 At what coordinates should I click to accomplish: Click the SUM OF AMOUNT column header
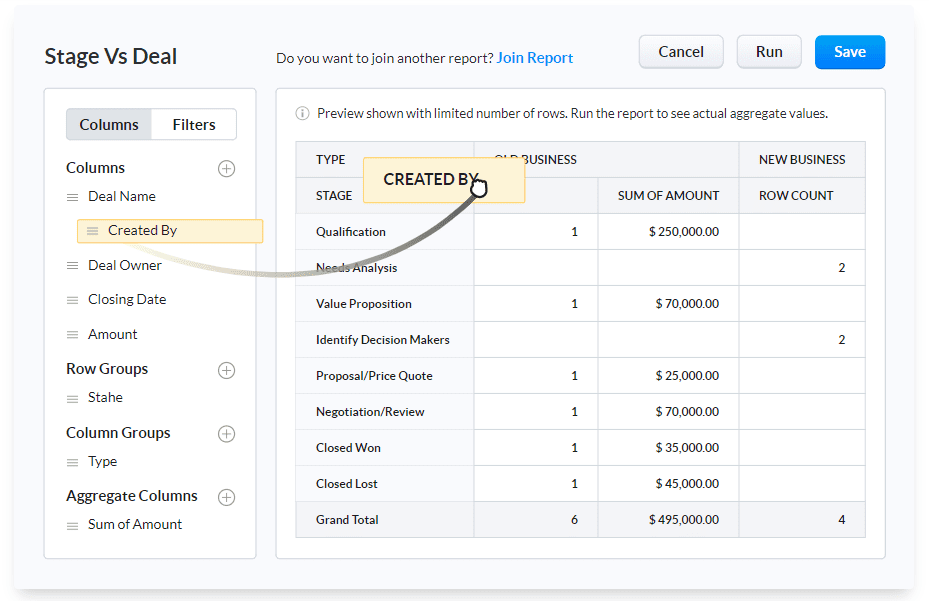tap(668, 196)
